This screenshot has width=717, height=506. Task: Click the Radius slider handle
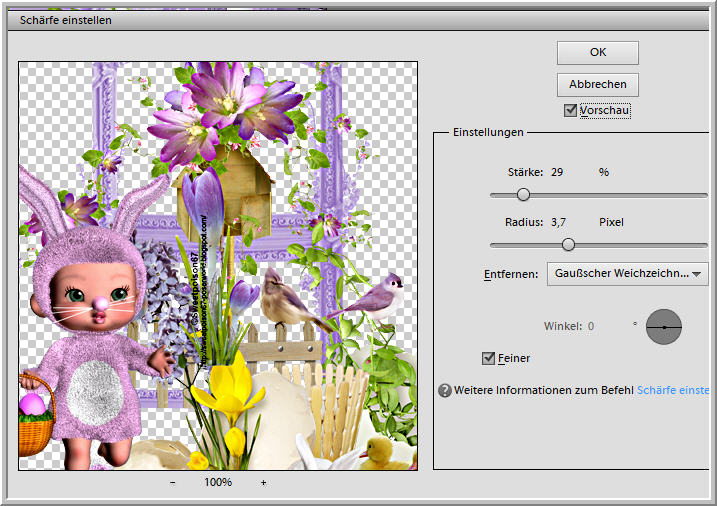coord(568,245)
